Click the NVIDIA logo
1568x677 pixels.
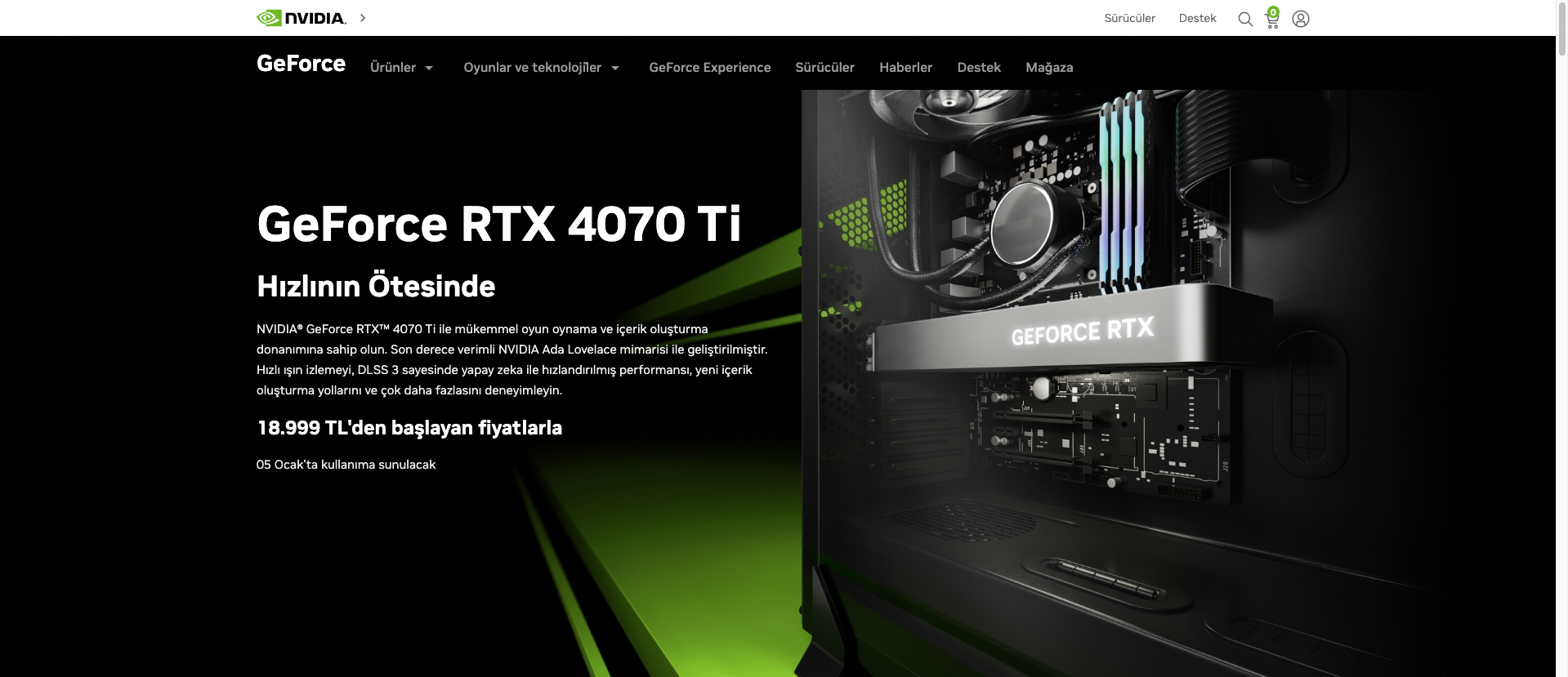tap(302, 18)
